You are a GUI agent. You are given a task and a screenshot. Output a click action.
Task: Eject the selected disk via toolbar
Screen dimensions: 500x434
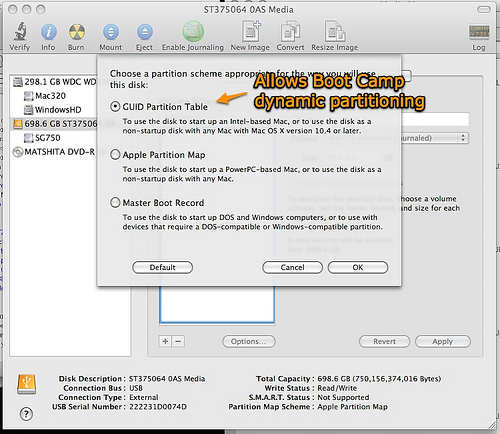click(x=145, y=32)
